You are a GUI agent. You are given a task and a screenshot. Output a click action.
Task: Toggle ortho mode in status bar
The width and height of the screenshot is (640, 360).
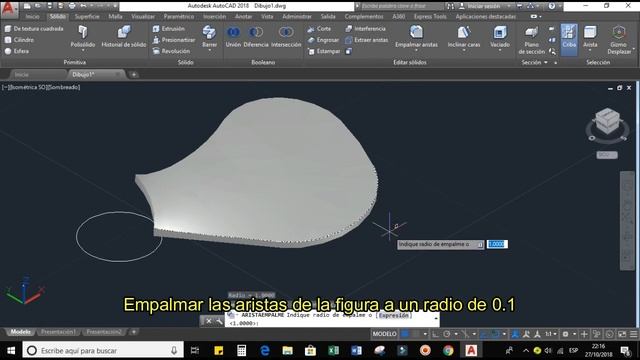[436, 334]
